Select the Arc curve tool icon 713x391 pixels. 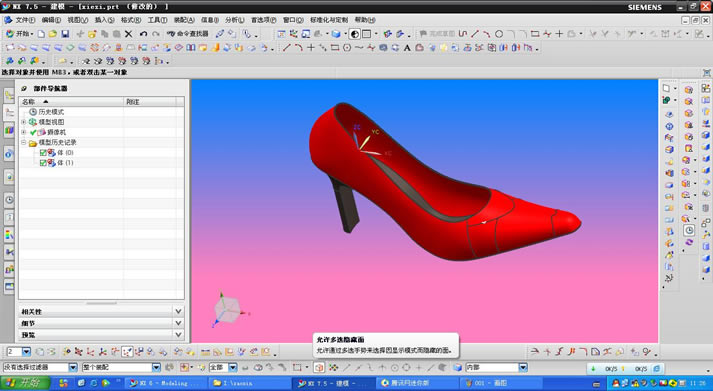click(x=298, y=47)
